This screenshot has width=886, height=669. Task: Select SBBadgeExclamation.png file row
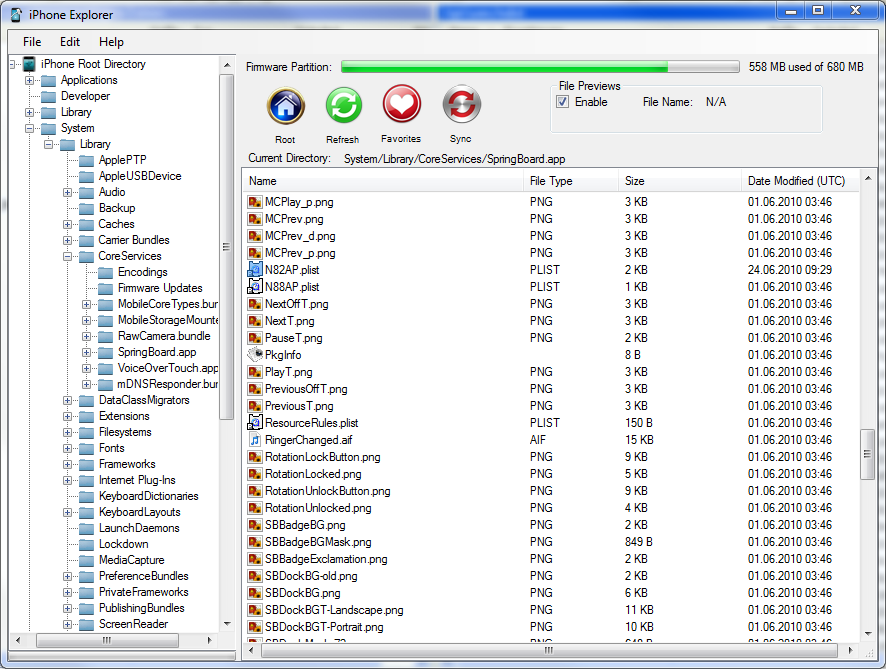tap(326, 559)
